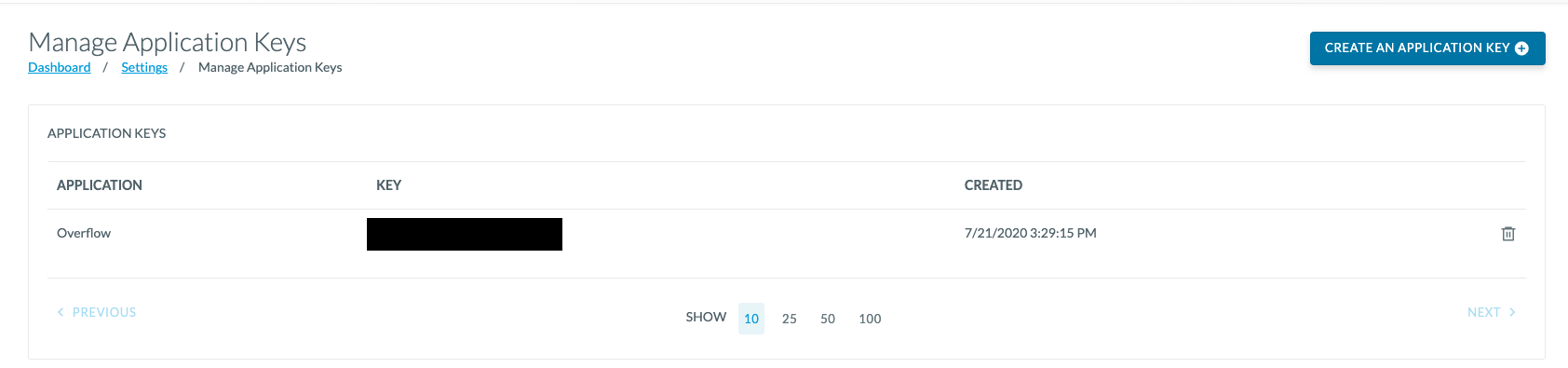Open the Dashboard breadcrumb link
1568x368 pixels.
(60, 67)
